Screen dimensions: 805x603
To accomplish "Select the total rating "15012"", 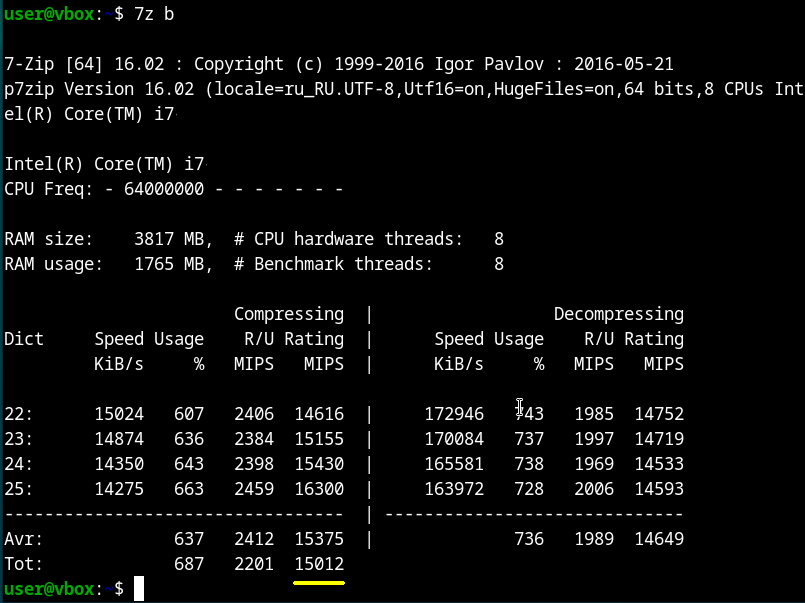I will [x=319, y=565].
